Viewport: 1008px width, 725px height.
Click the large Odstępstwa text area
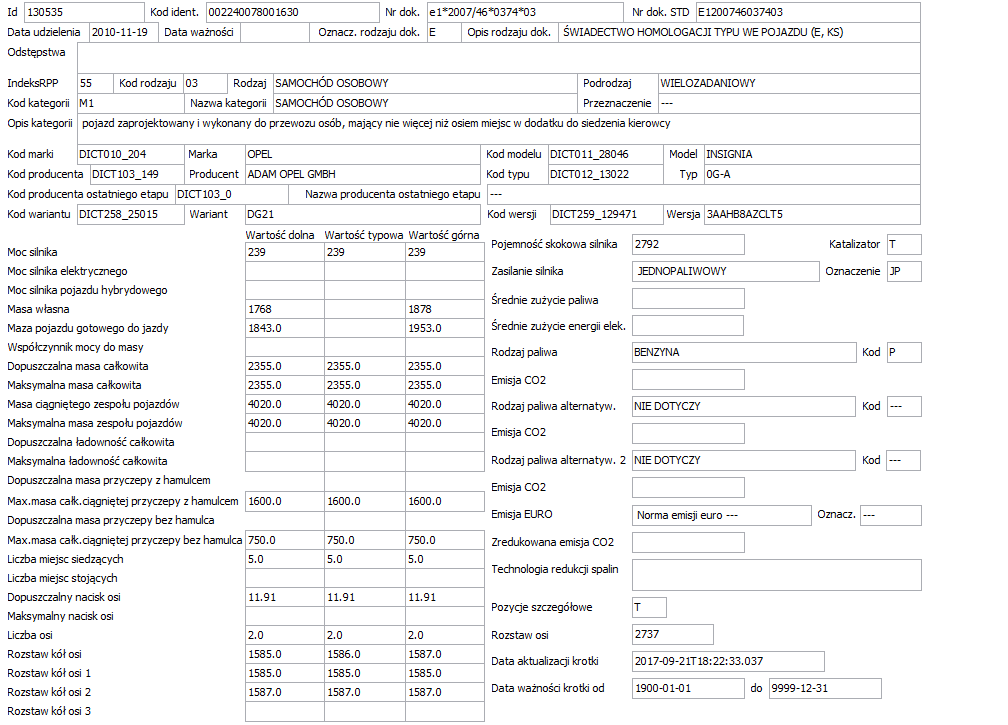(x=498, y=58)
